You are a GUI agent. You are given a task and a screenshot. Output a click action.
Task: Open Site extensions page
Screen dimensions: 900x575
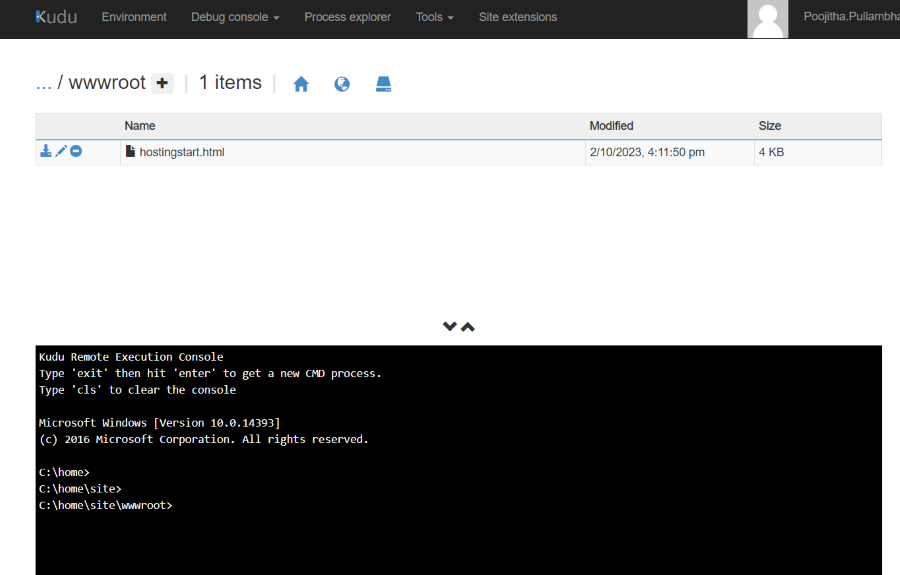(x=518, y=17)
